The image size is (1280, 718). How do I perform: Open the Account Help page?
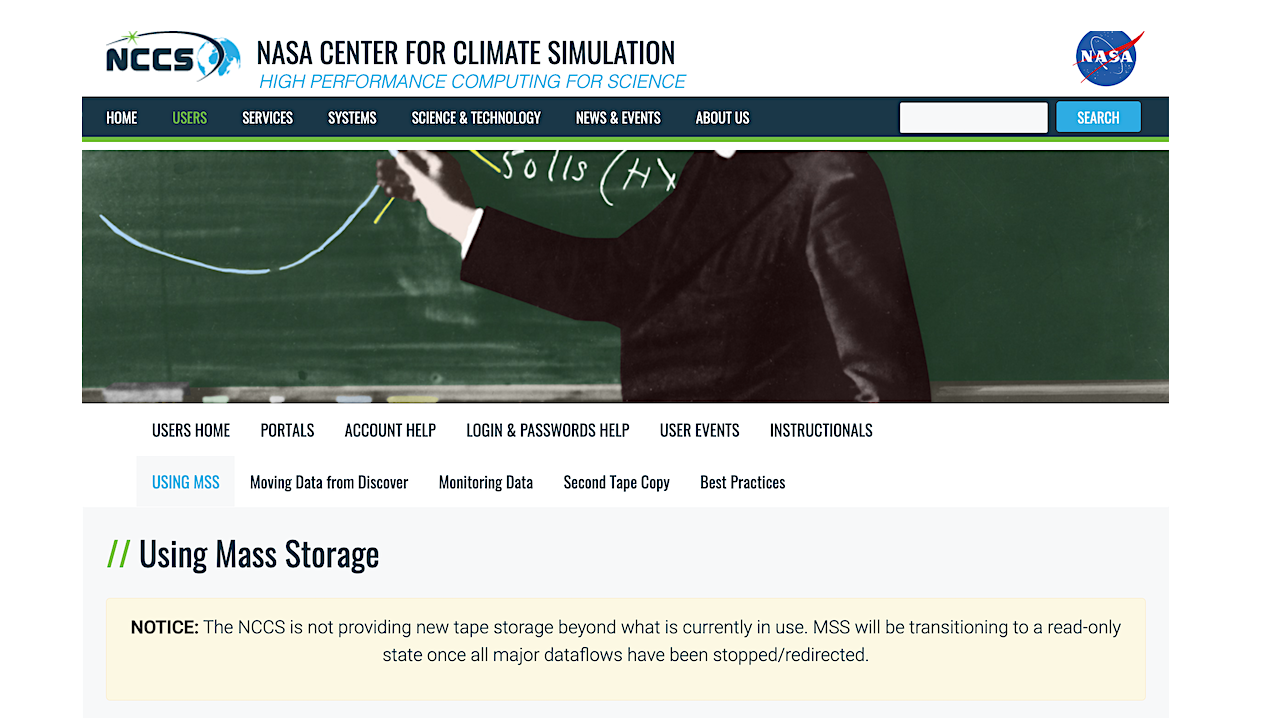tap(390, 430)
